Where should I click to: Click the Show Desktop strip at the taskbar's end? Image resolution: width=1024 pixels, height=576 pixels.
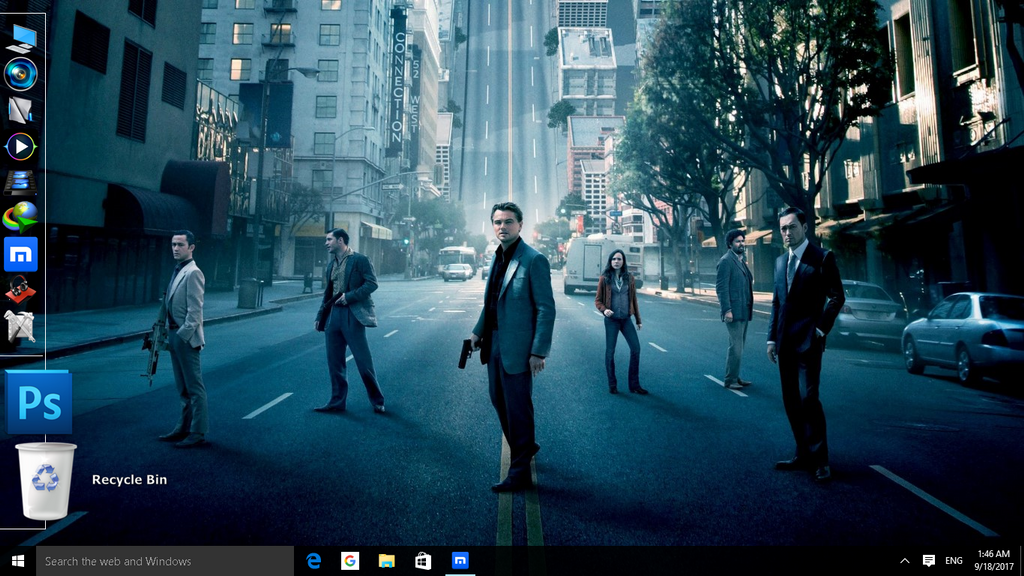tap(1021, 561)
